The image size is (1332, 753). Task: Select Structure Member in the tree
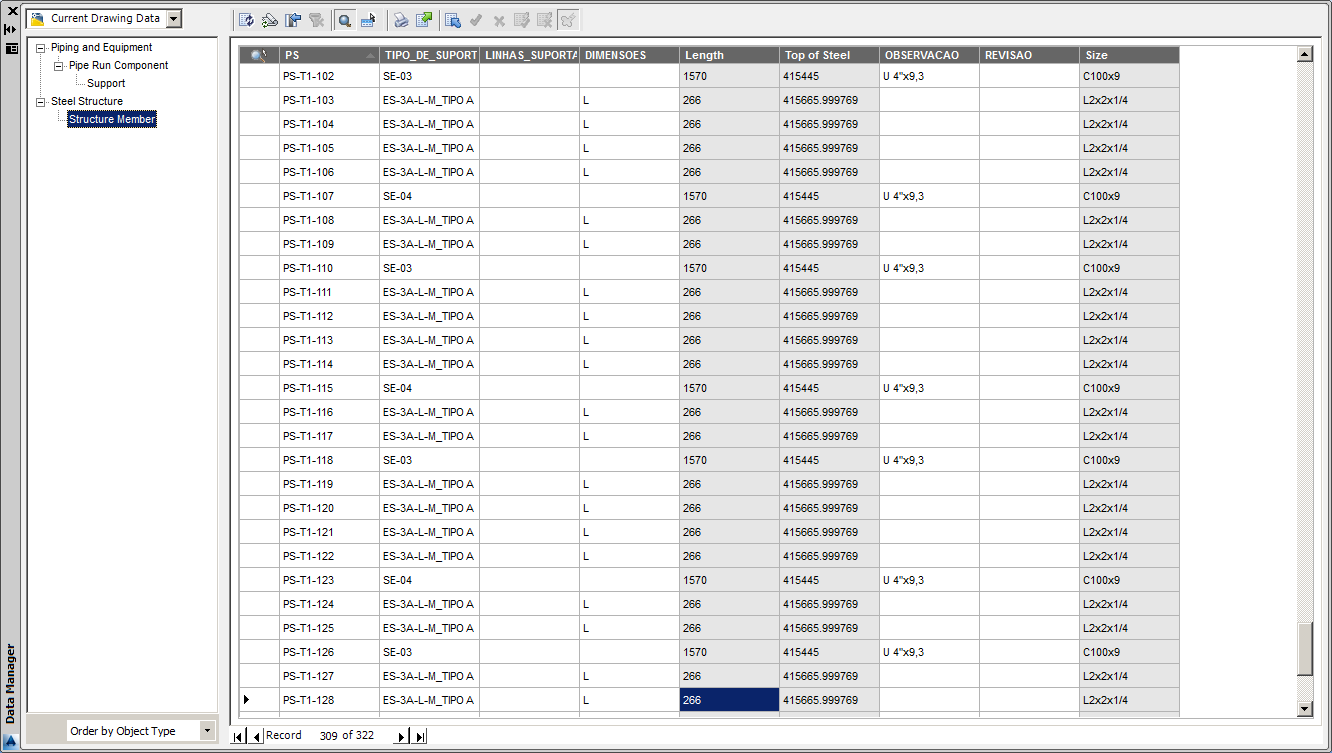point(112,119)
